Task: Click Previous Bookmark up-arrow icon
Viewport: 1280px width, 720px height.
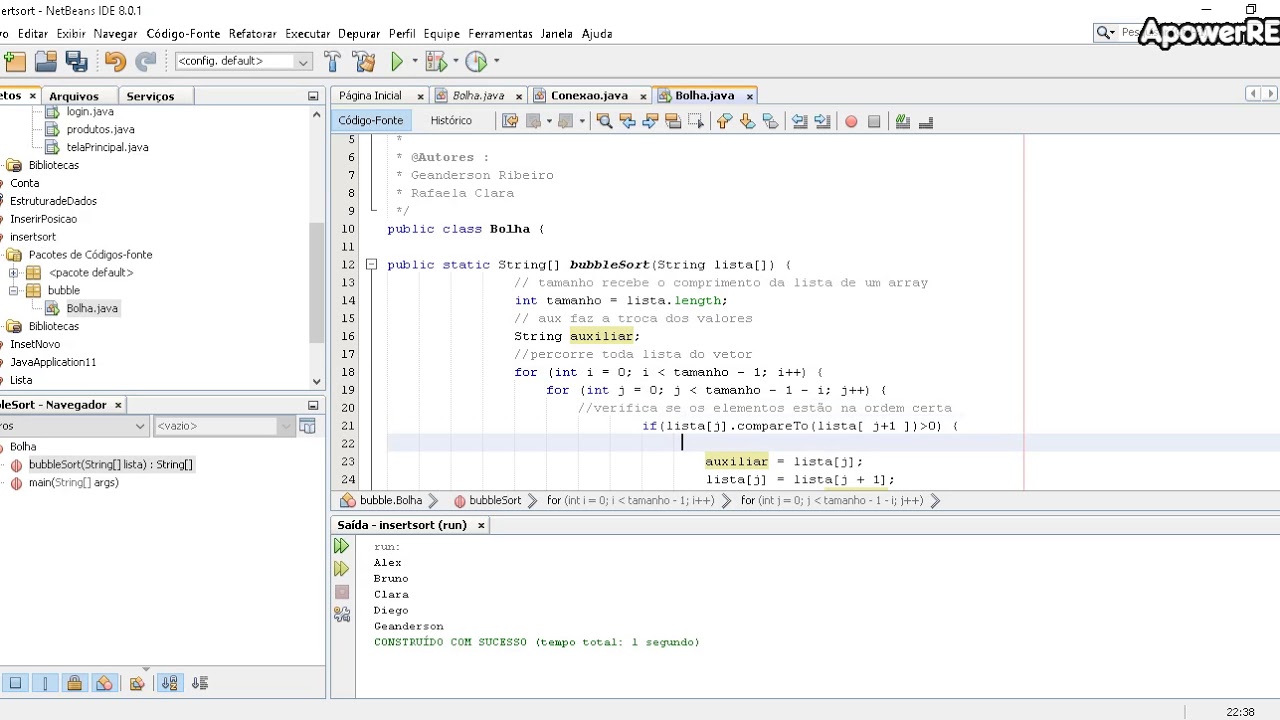Action: 724,121
